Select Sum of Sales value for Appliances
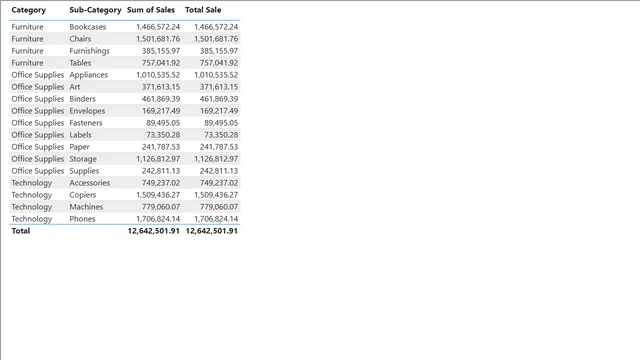Viewport: 640px width, 360px height. point(158,75)
